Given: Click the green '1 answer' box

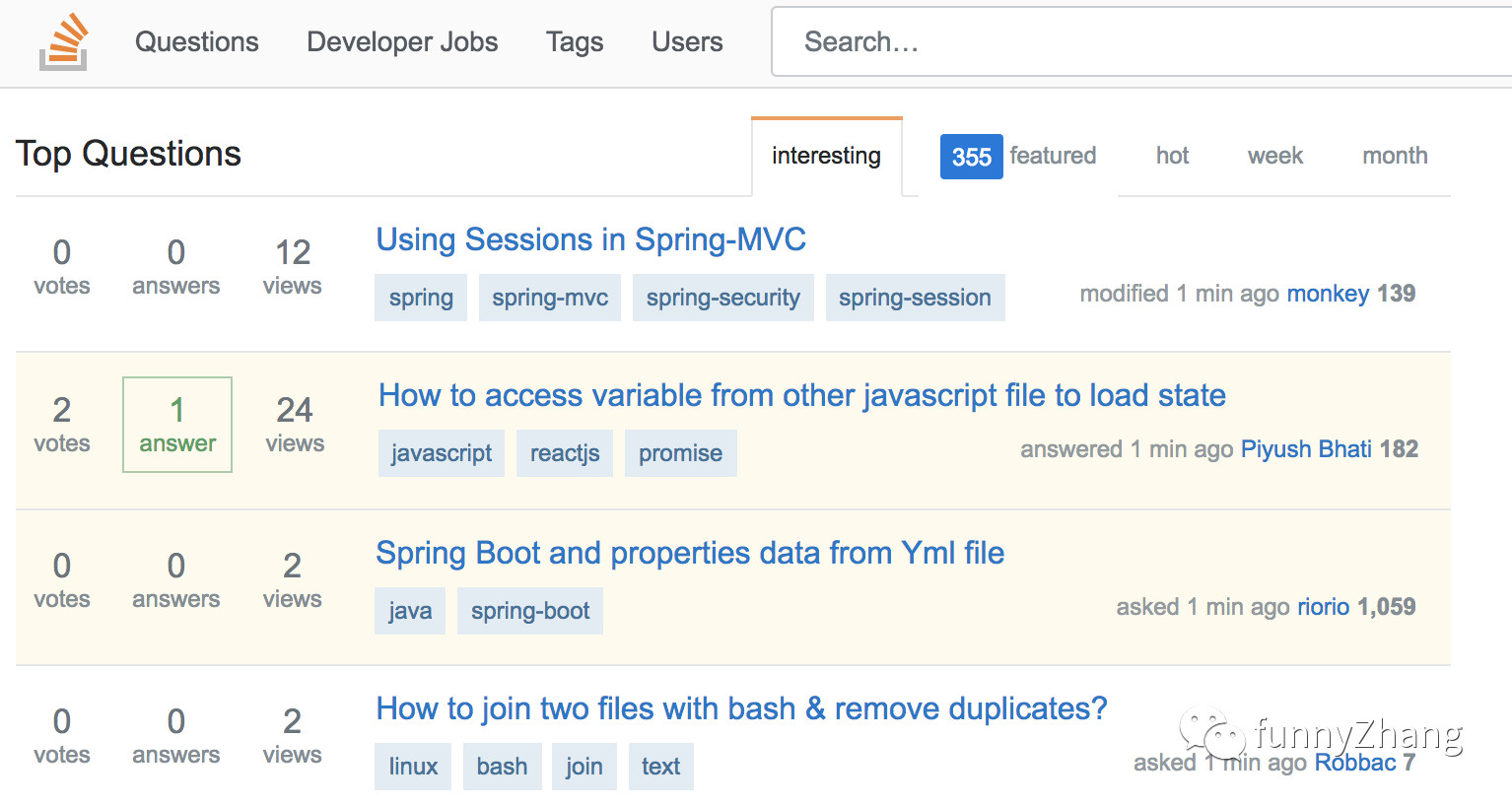Looking at the screenshot, I should tap(177, 425).
